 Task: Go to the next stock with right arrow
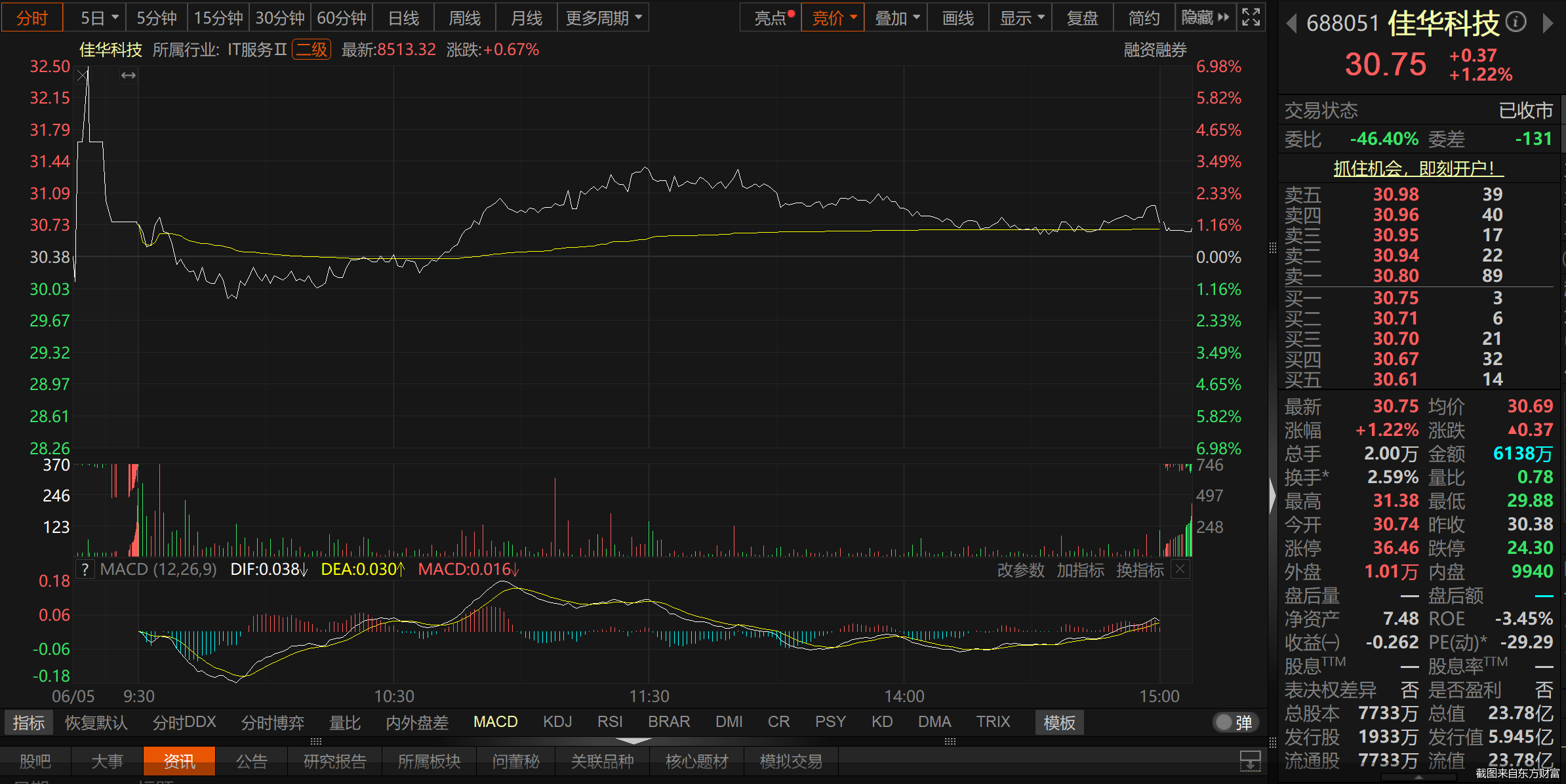pos(1549,24)
